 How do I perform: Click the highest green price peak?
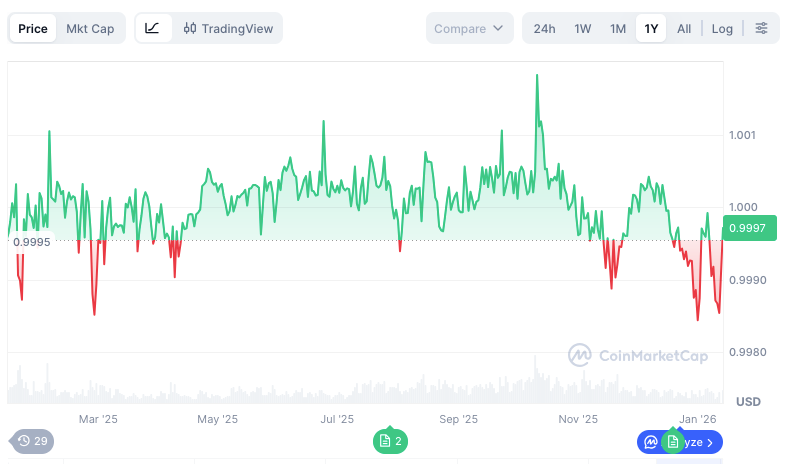coord(537,76)
